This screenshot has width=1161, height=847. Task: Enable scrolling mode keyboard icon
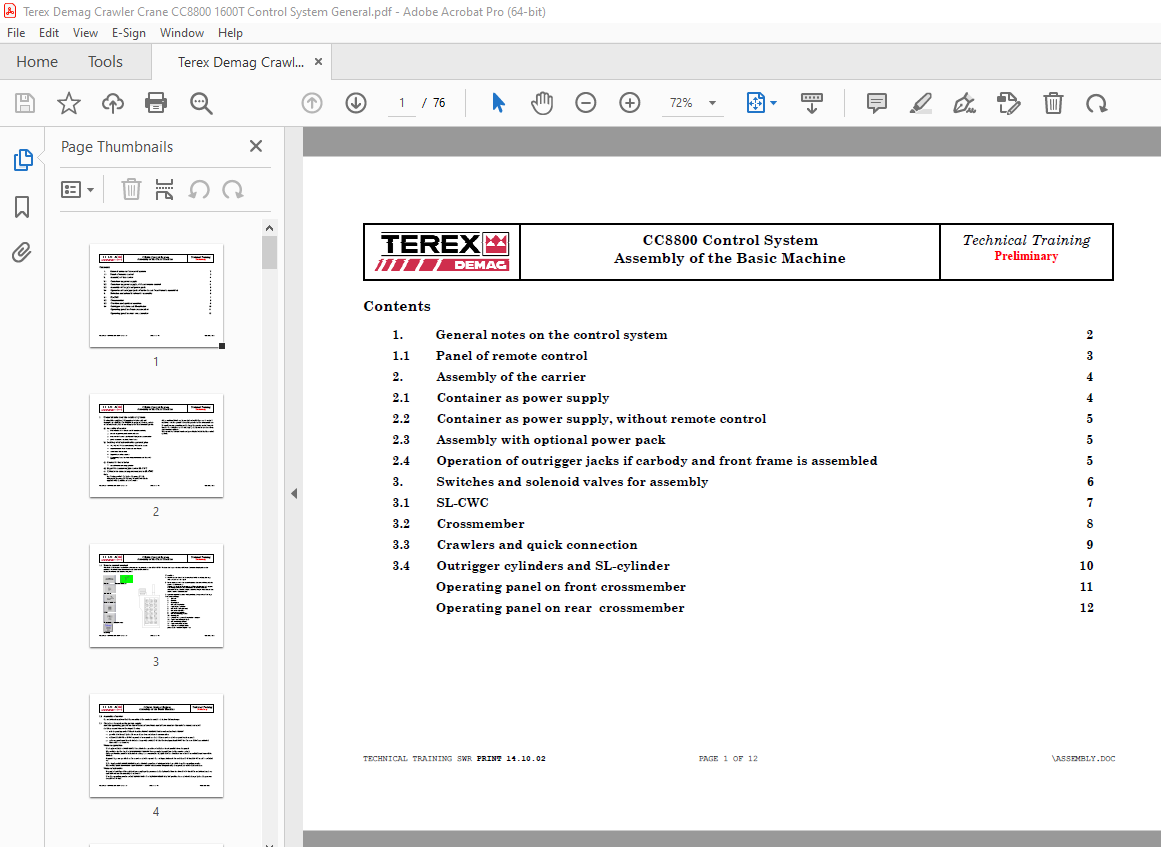[812, 103]
